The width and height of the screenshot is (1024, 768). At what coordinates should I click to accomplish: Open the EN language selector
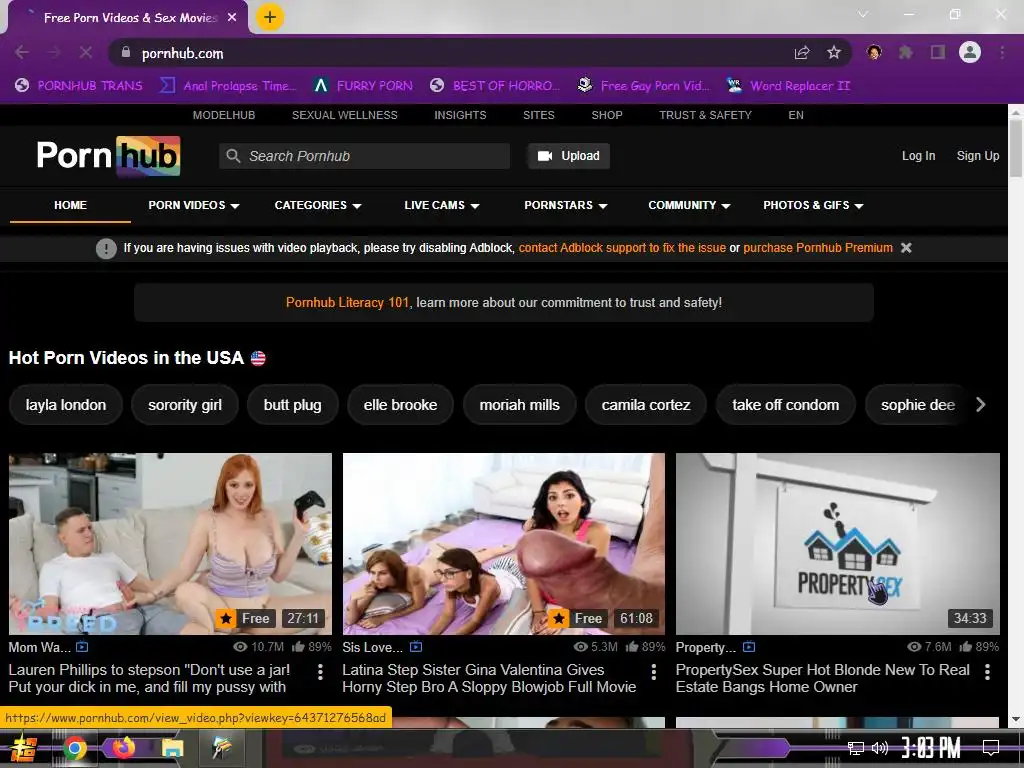click(x=795, y=115)
